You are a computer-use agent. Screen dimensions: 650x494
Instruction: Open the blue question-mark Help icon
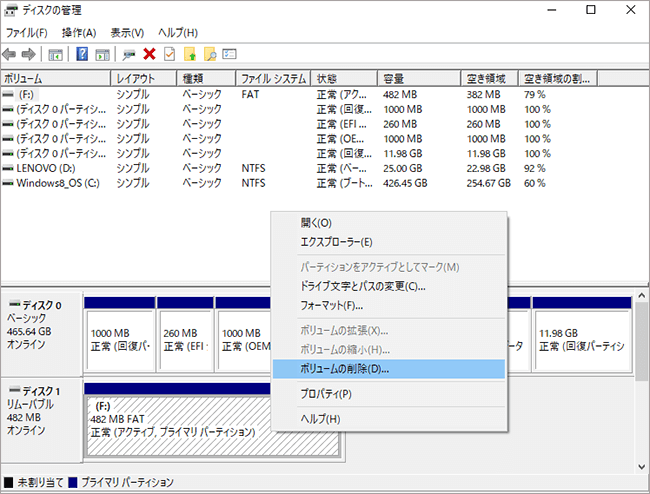[x=82, y=54]
